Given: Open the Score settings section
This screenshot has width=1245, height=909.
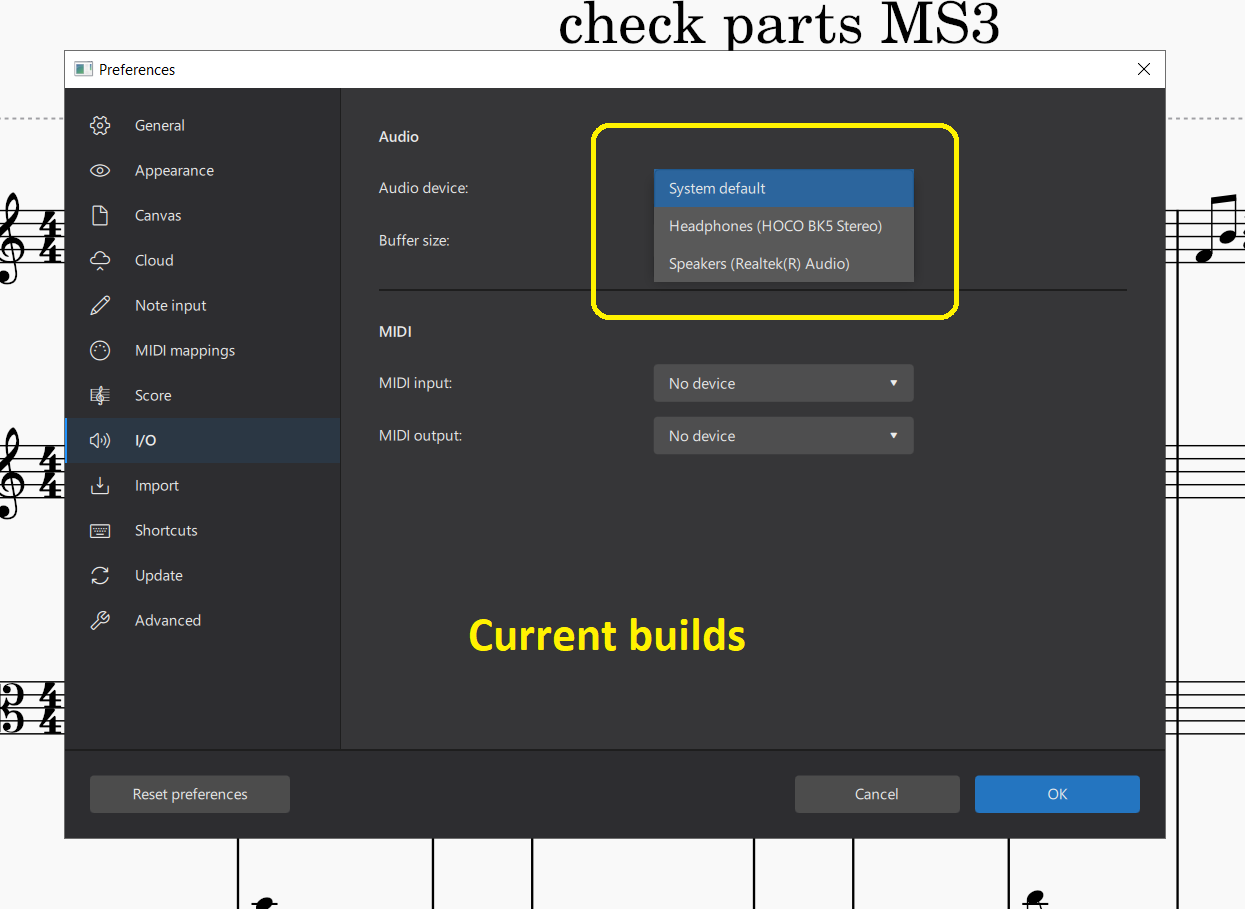Looking at the screenshot, I should coord(203,395).
